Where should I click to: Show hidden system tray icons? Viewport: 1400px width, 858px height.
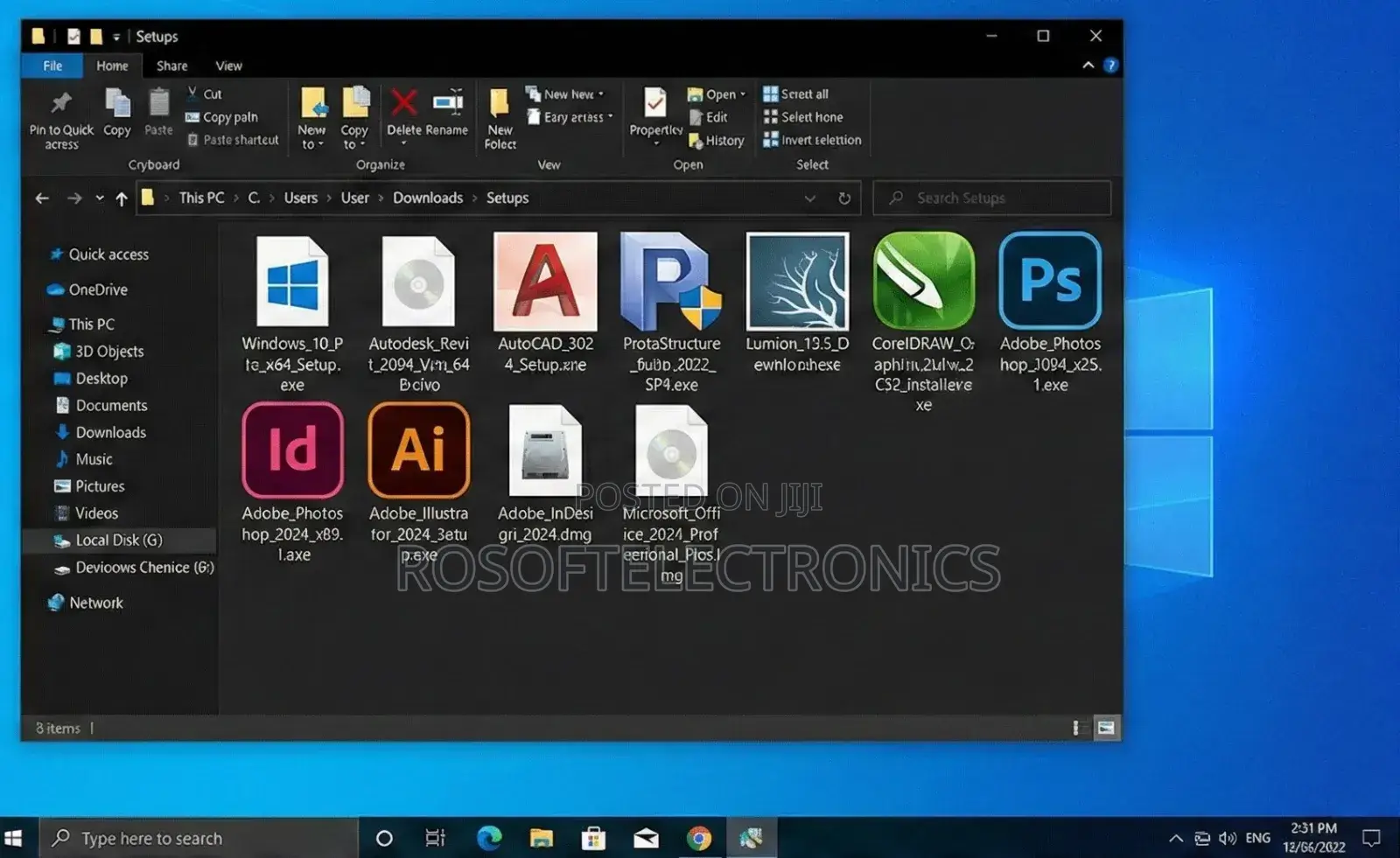pos(1176,838)
